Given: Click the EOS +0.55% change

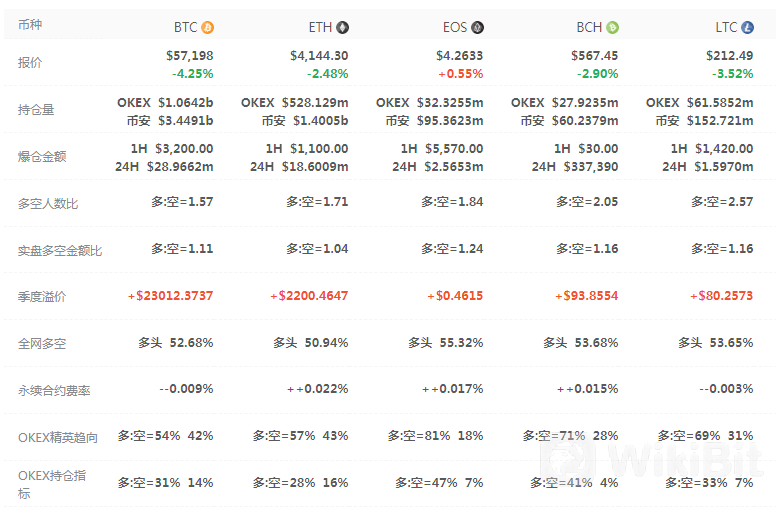Looking at the screenshot, I should pyautogui.click(x=460, y=74).
